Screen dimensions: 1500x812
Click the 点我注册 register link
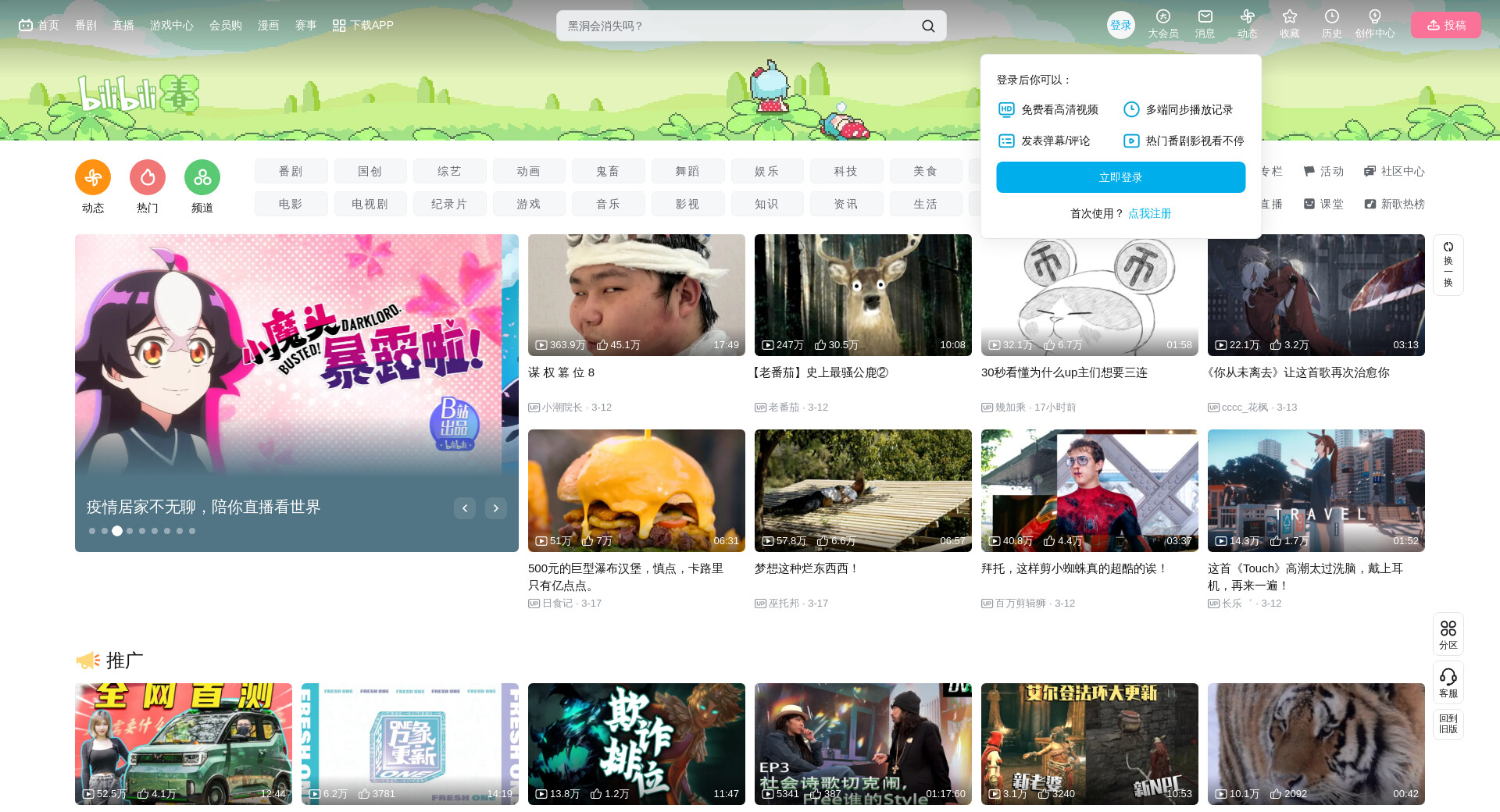coord(1149,213)
